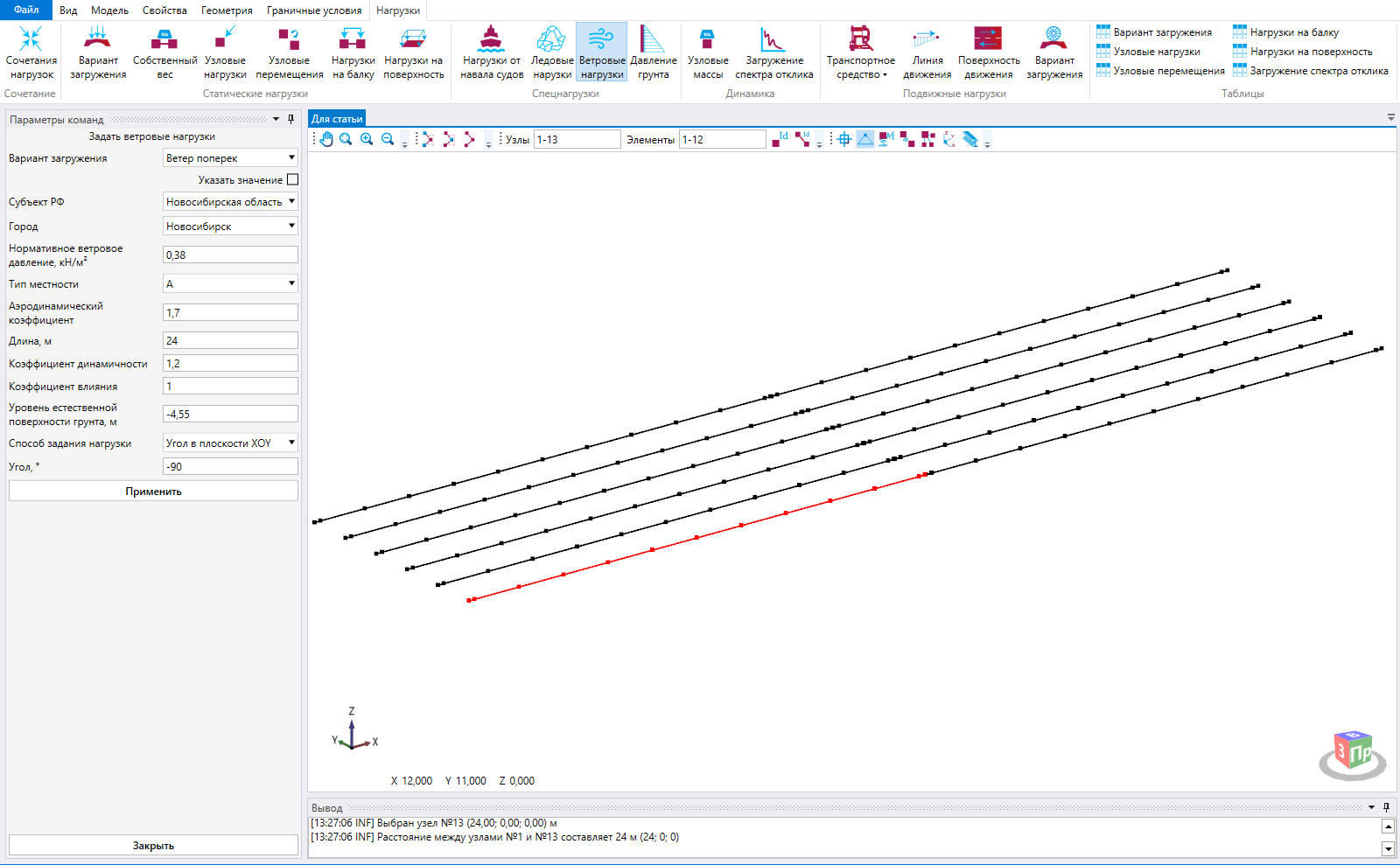Select Поверхность движения tool

pos(989,52)
